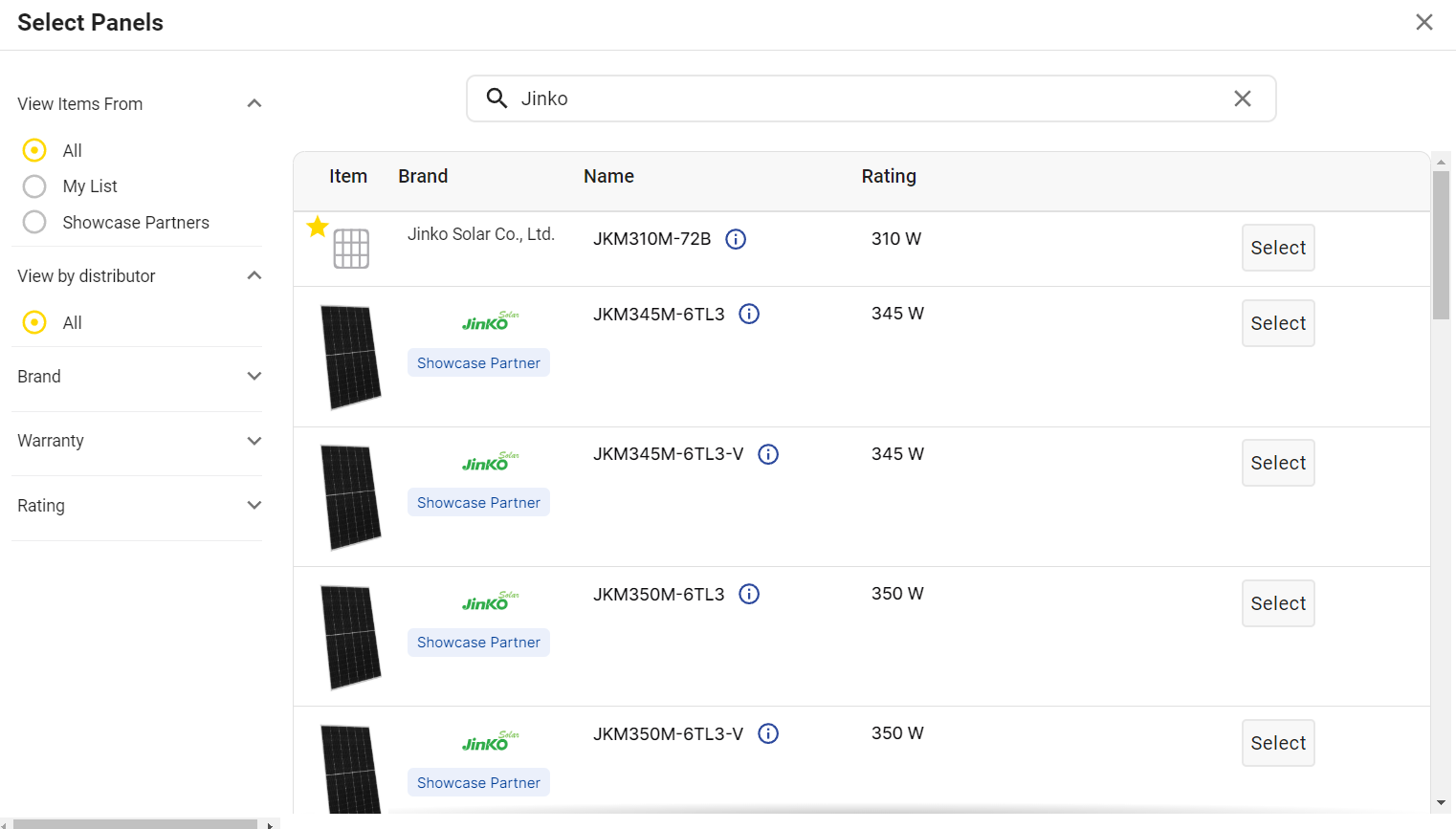The image size is (1456, 829).
Task: Clear the Jinko search text
Action: click(x=1243, y=98)
